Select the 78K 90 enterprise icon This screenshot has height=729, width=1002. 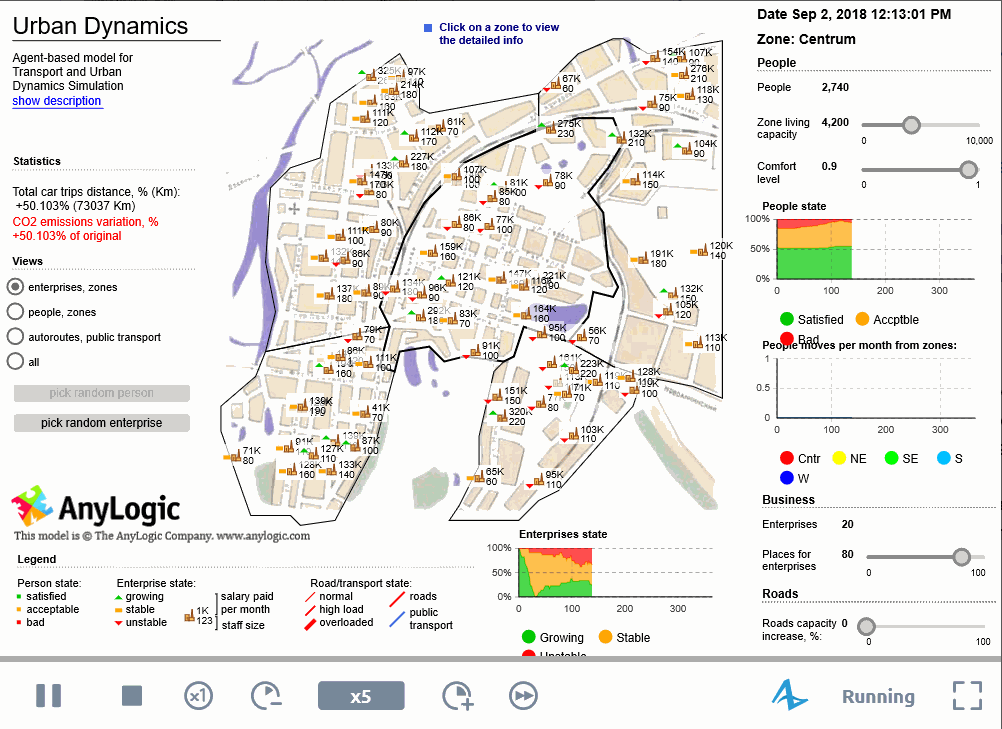click(548, 180)
